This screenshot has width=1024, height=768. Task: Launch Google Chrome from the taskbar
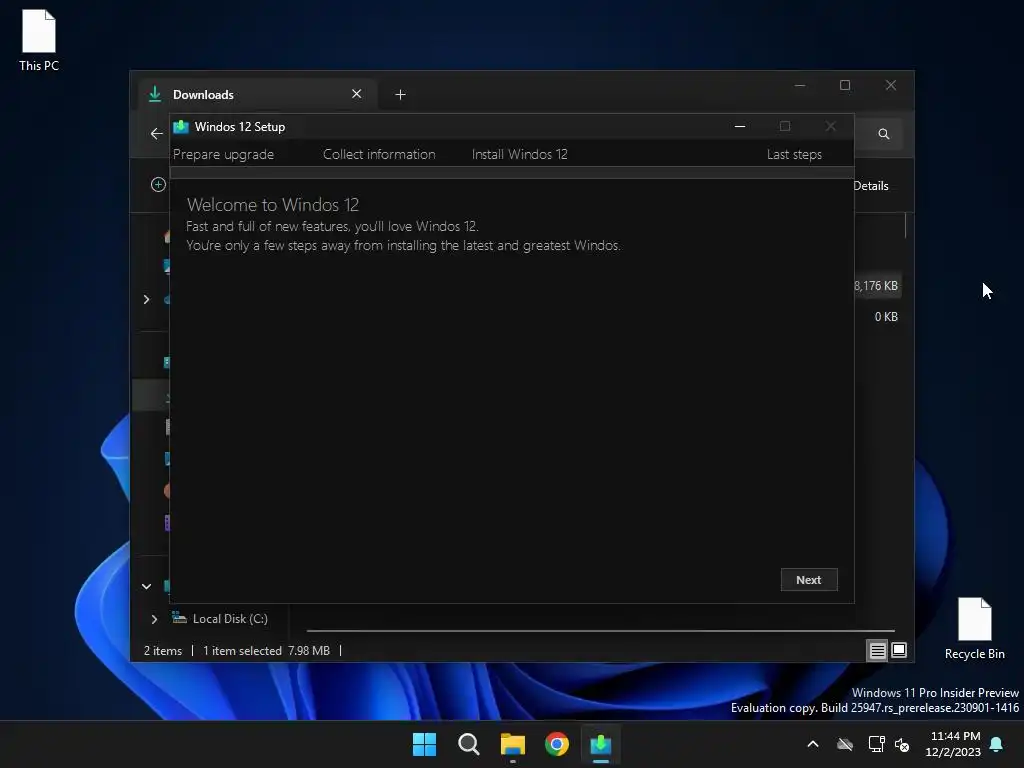[557, 744]
